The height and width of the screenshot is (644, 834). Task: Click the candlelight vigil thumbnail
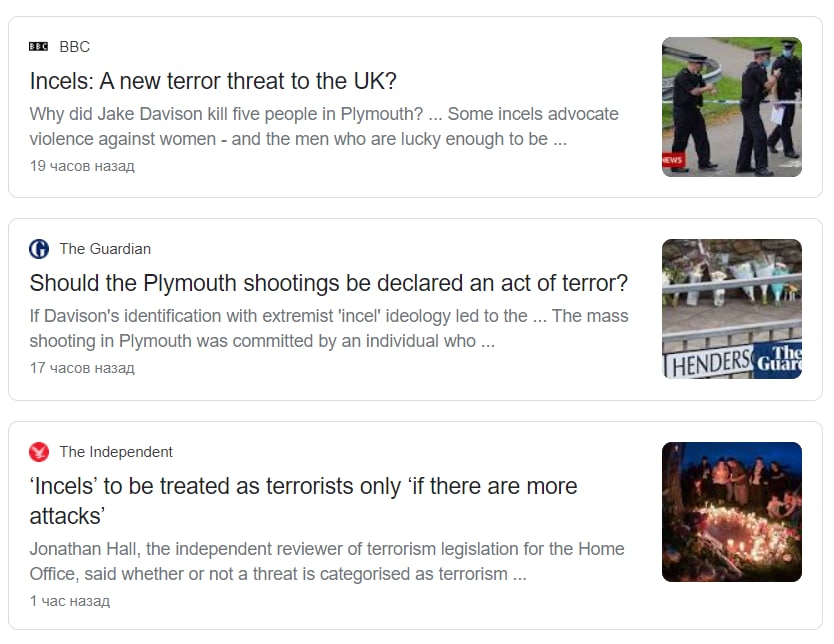(732, 512)
